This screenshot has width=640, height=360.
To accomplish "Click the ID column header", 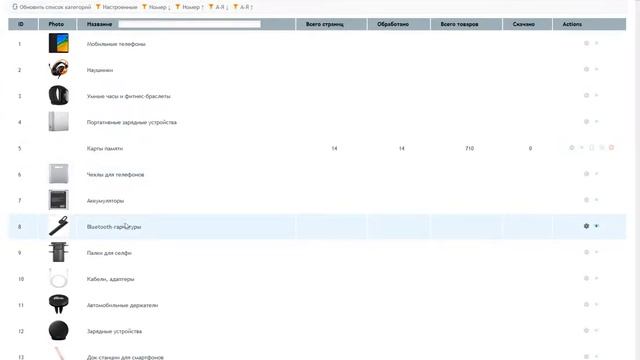I will [x=23, y=24].
